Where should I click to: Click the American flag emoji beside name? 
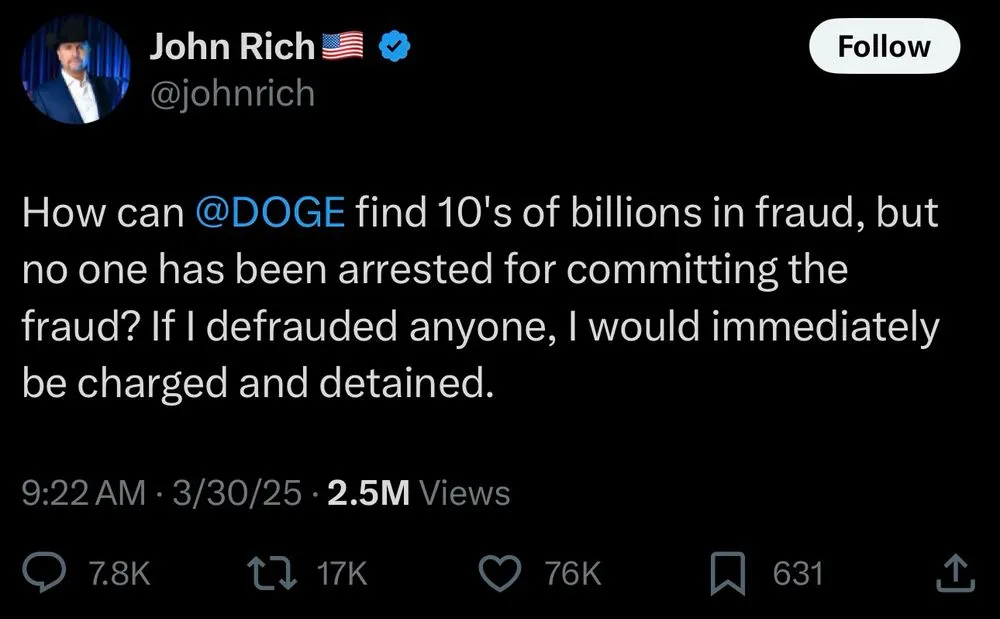pos(343,46)
